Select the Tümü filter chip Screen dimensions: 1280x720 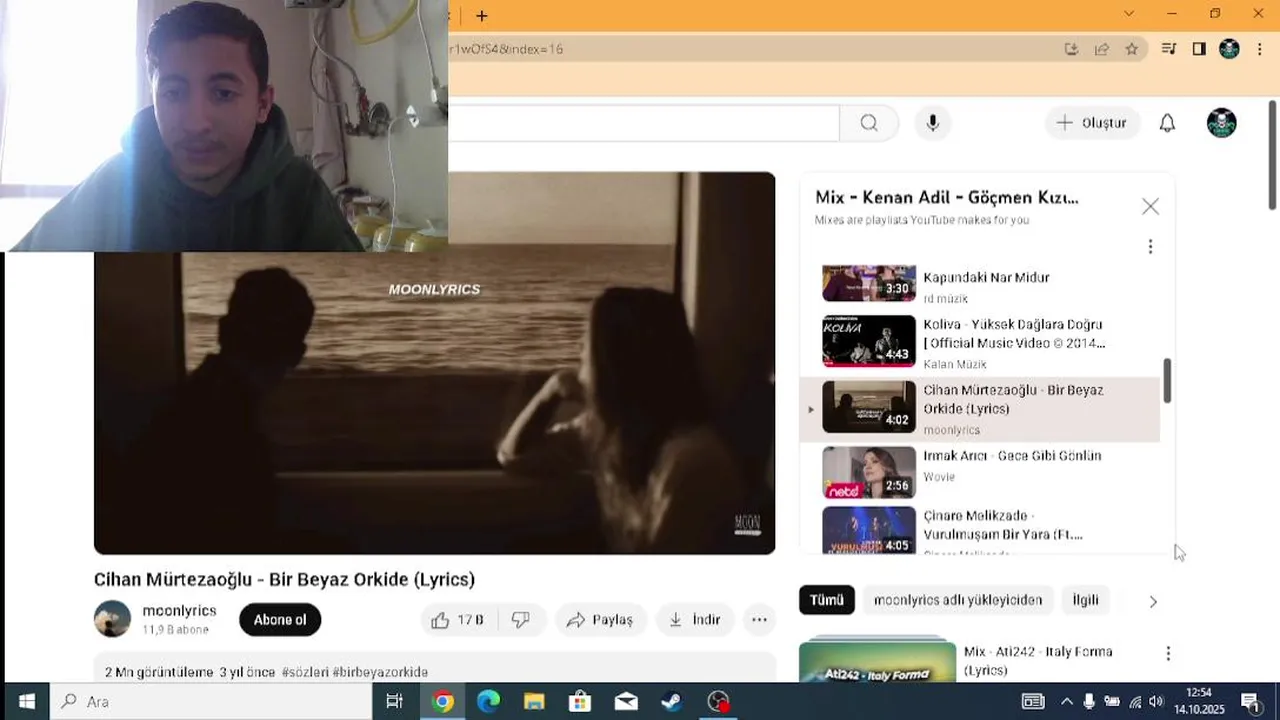[827, 600]
